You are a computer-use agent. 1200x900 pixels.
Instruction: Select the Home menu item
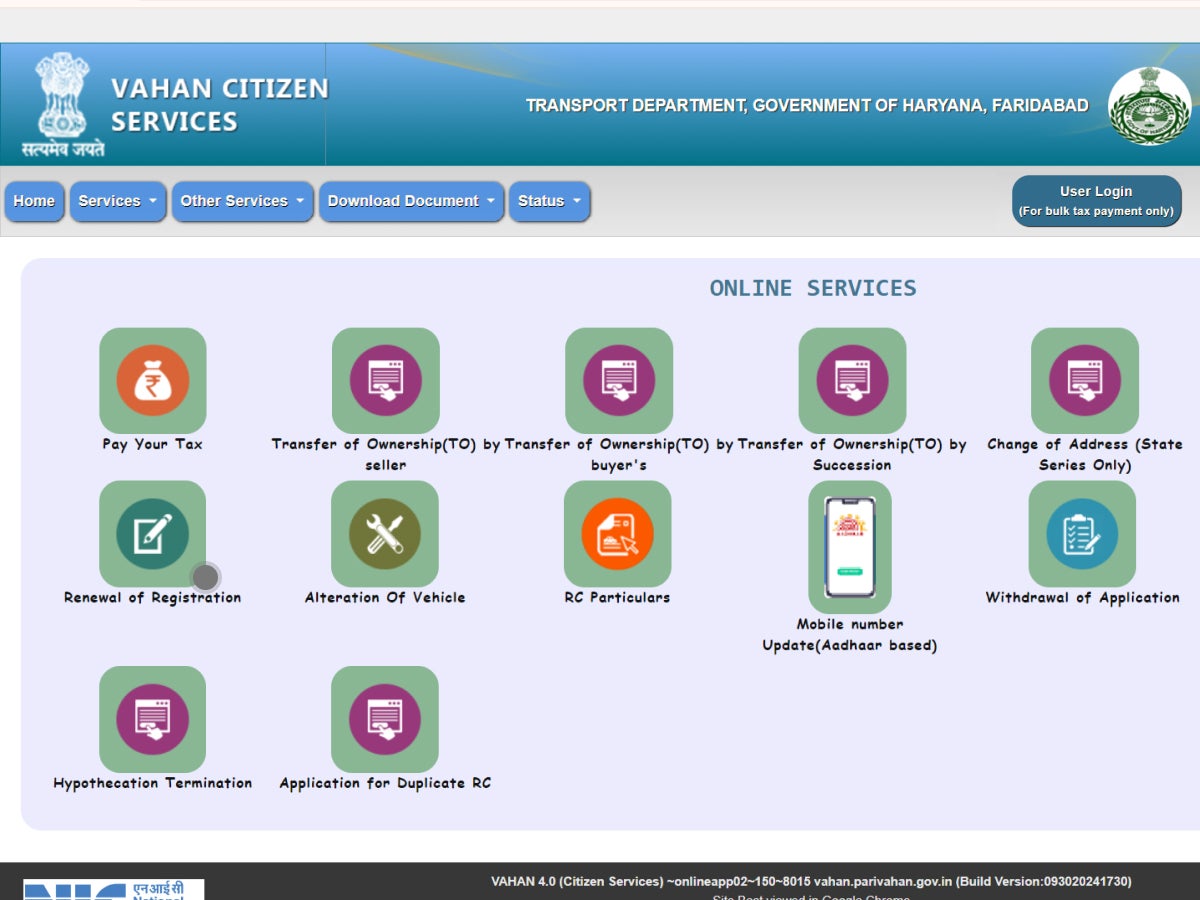click(34, 201)
